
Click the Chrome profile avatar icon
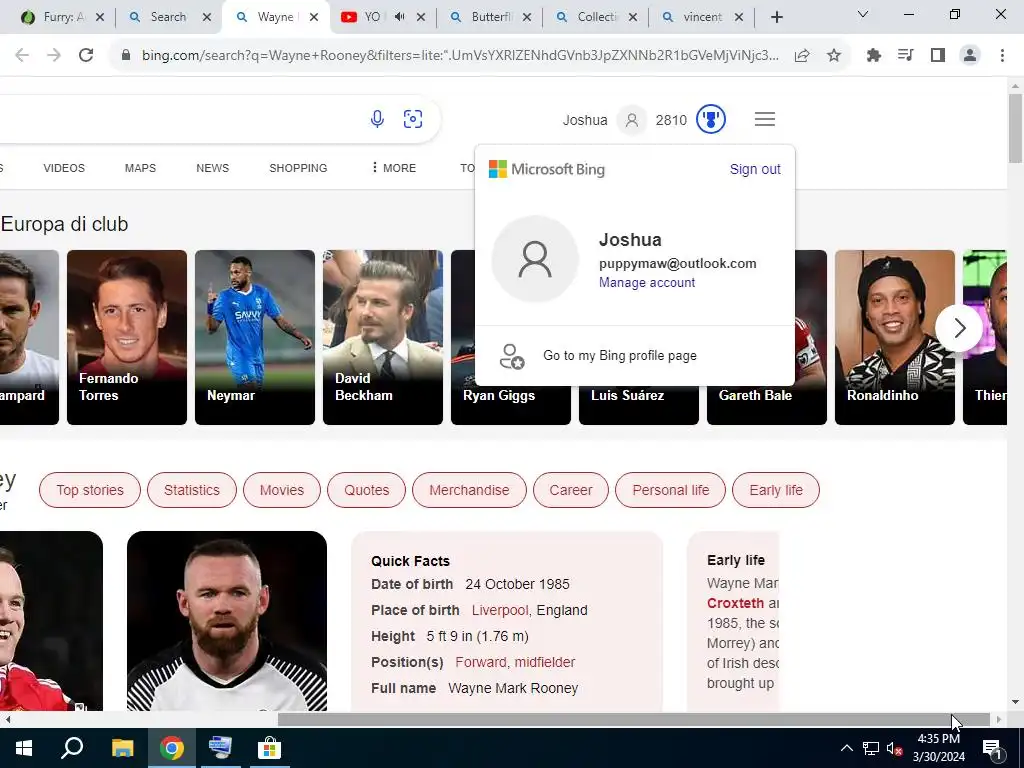(970, 55)
